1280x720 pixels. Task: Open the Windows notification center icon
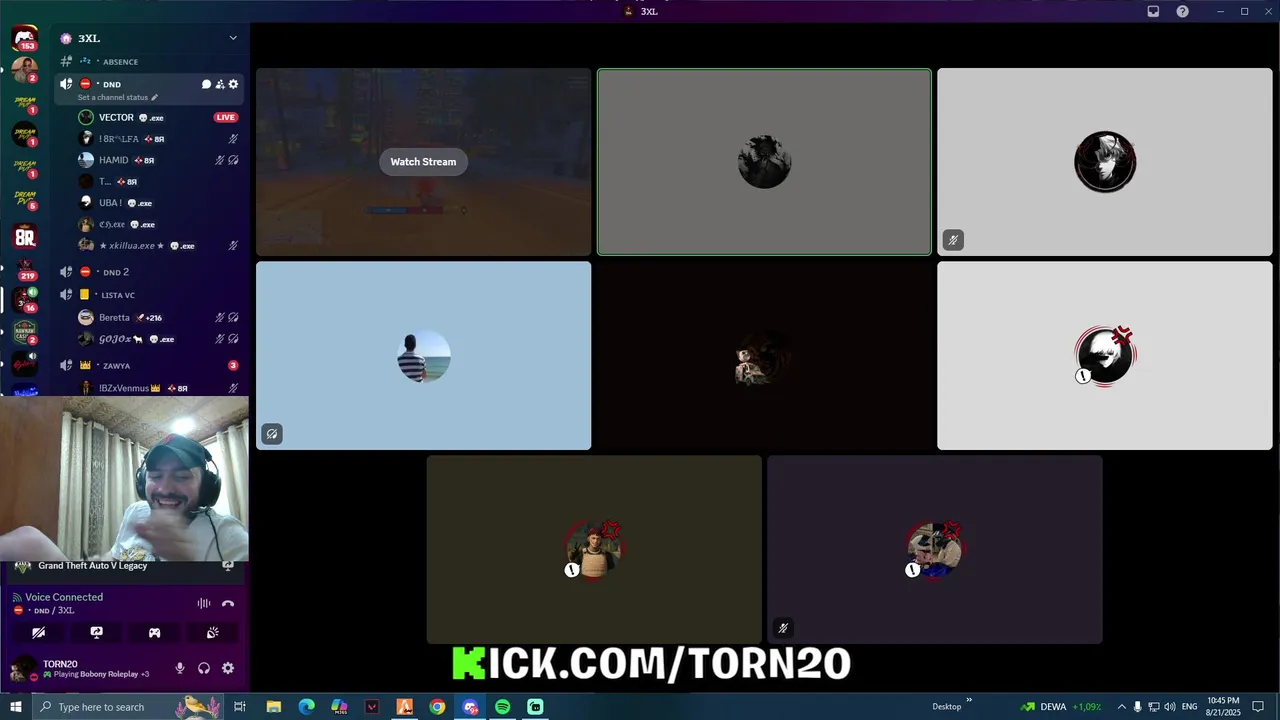(x=1258, y=707)
